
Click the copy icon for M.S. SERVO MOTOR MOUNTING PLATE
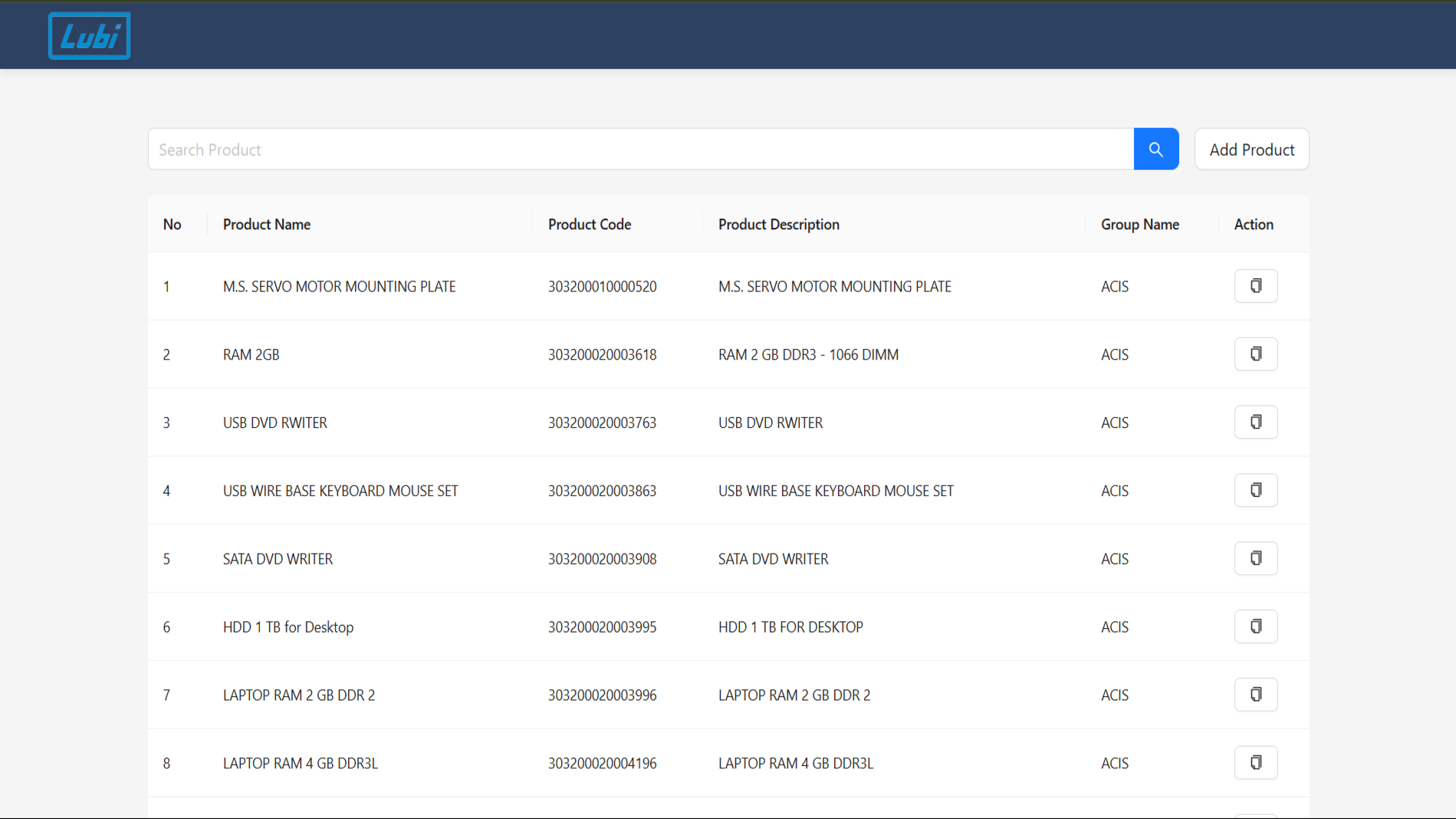(1255, 286)
